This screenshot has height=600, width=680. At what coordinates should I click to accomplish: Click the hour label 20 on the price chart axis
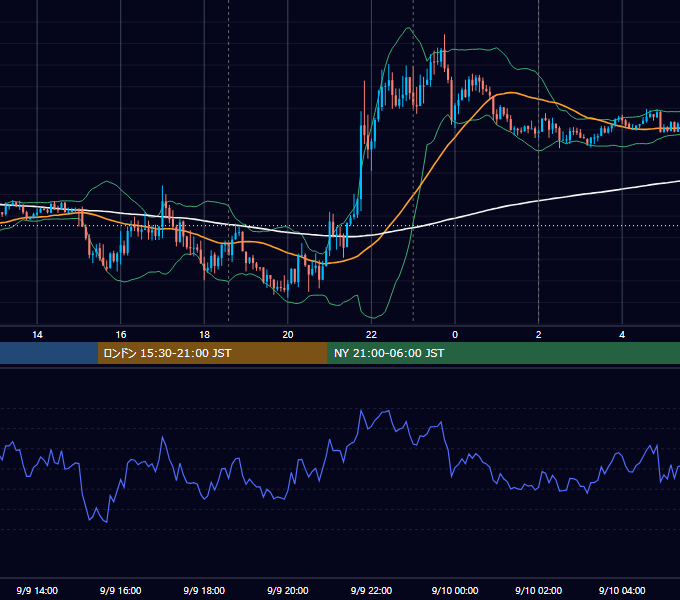[288, 335]
